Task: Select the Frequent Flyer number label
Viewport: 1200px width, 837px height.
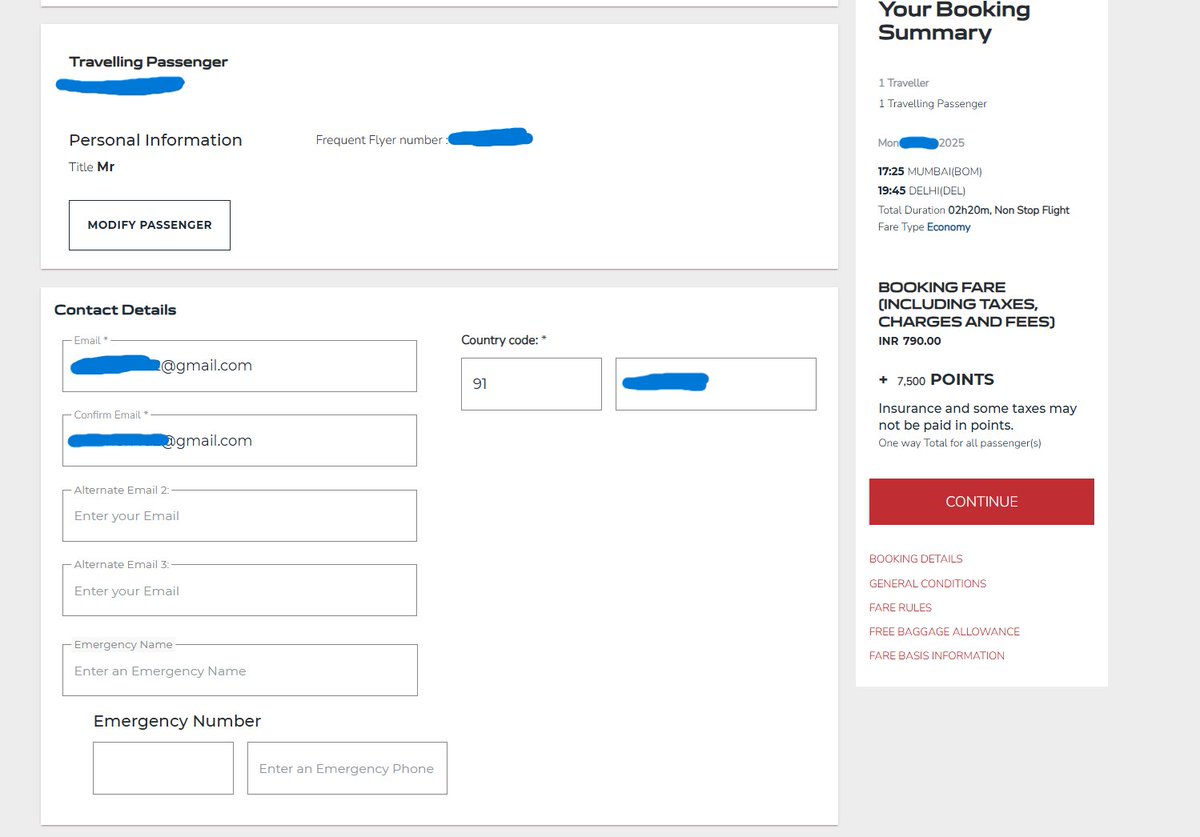Action: point(380,140)
